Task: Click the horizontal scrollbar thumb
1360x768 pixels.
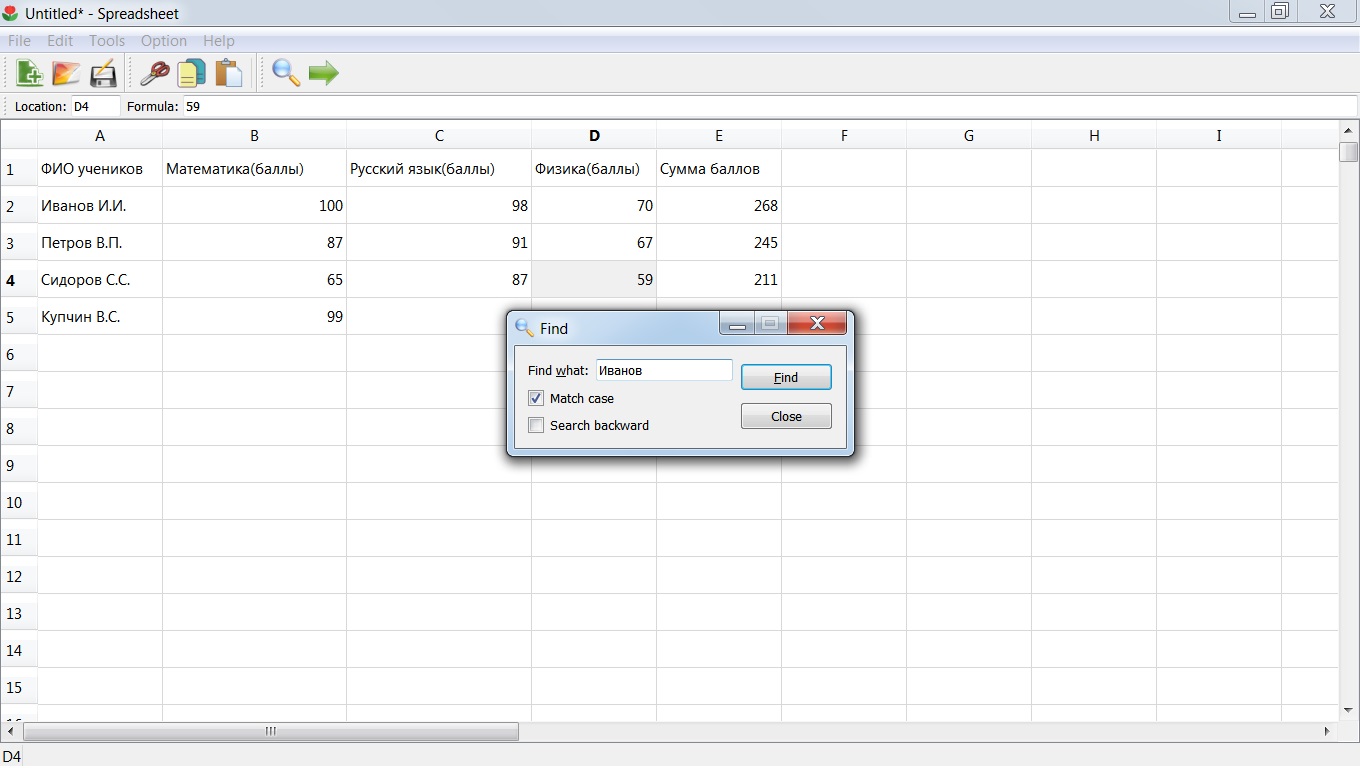Action: 271,731
